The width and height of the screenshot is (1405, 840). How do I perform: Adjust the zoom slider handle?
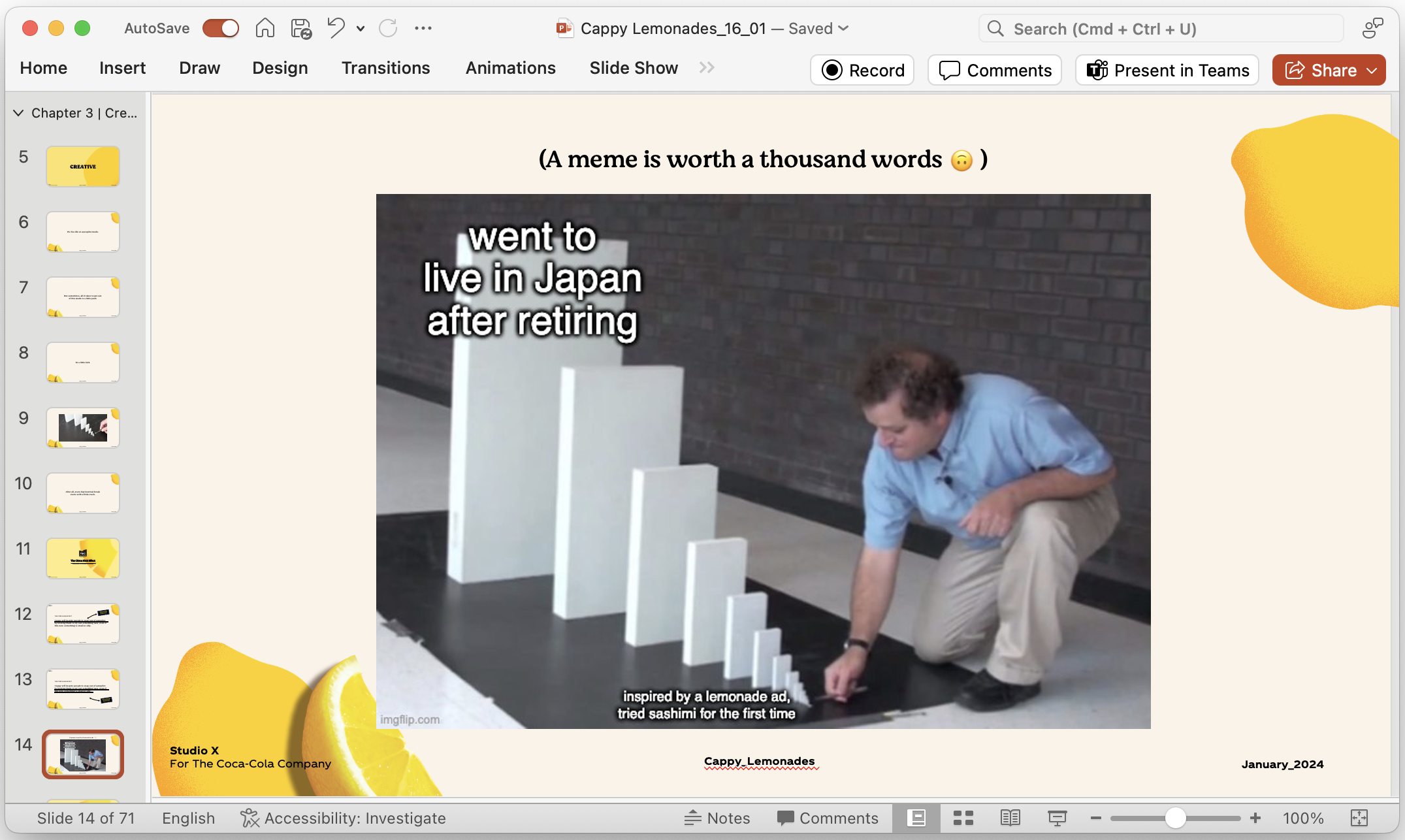click(x=1175, y=818)
